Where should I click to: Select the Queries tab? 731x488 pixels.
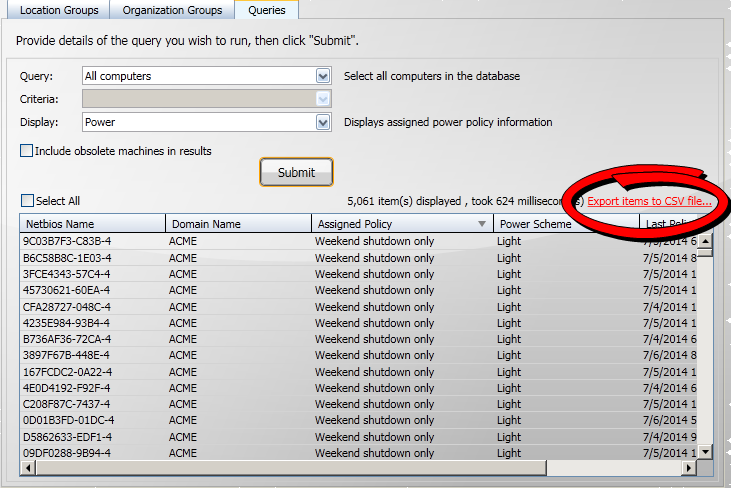coord(266,10)
